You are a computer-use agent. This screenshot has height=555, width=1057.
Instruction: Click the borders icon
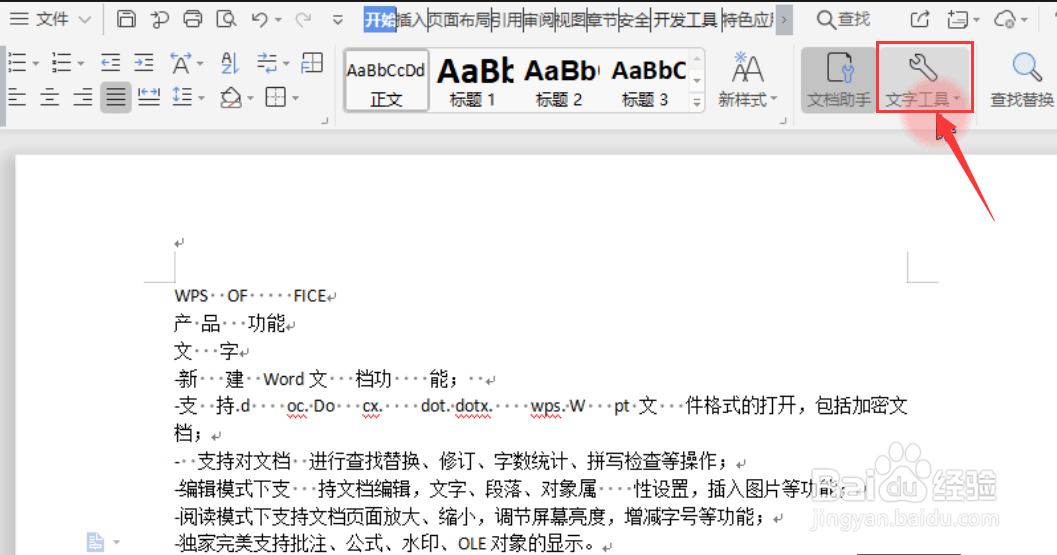pos(276,98)
